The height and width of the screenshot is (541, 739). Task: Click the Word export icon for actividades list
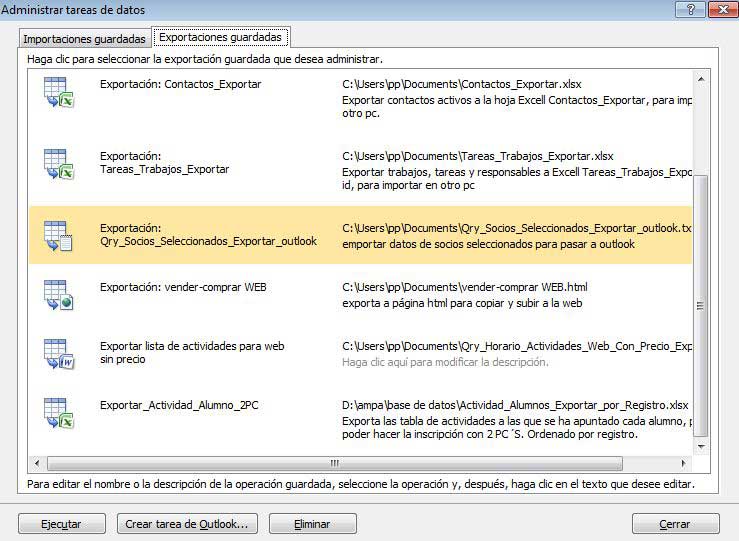click(x=58, y=354)
